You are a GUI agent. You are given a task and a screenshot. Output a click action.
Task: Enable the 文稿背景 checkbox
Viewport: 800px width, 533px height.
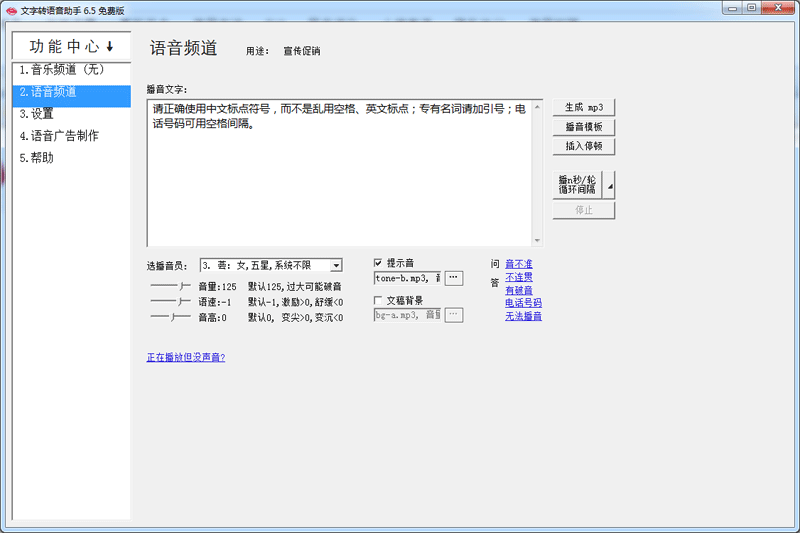(379, 300)
